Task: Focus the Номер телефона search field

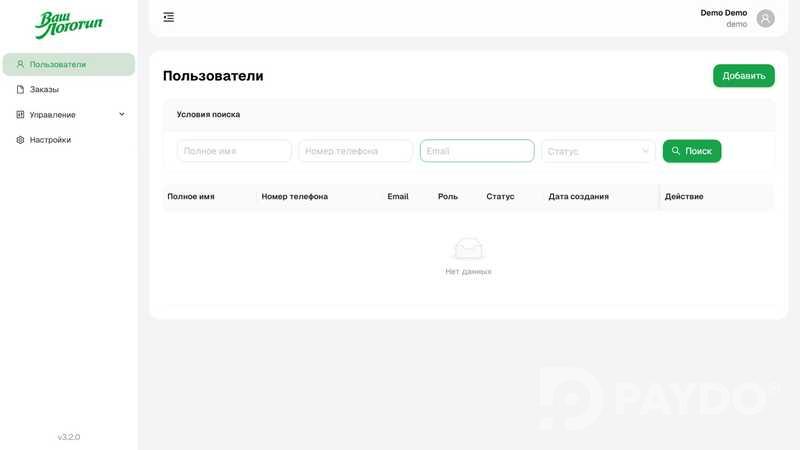Action: point(356,151)
